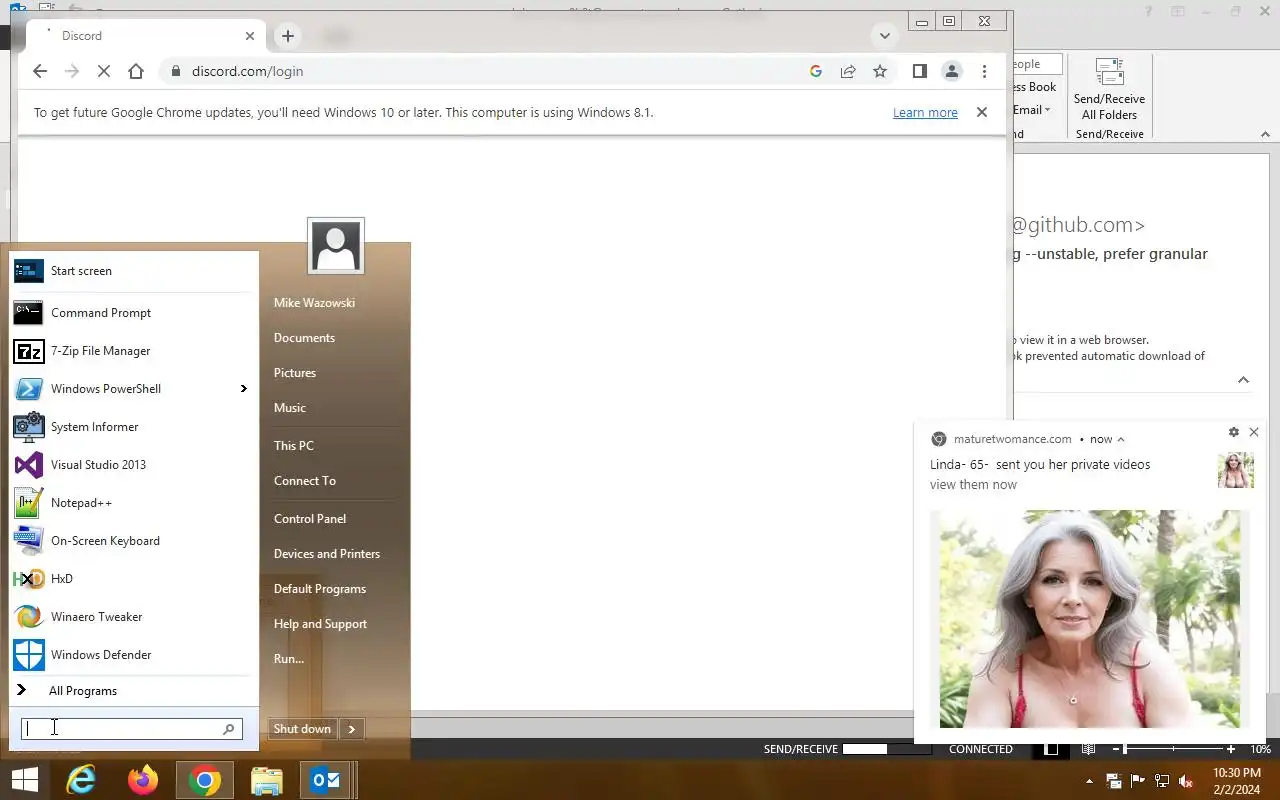Open Documents from Start menu
1280x800 pixels.
[304, 338]
